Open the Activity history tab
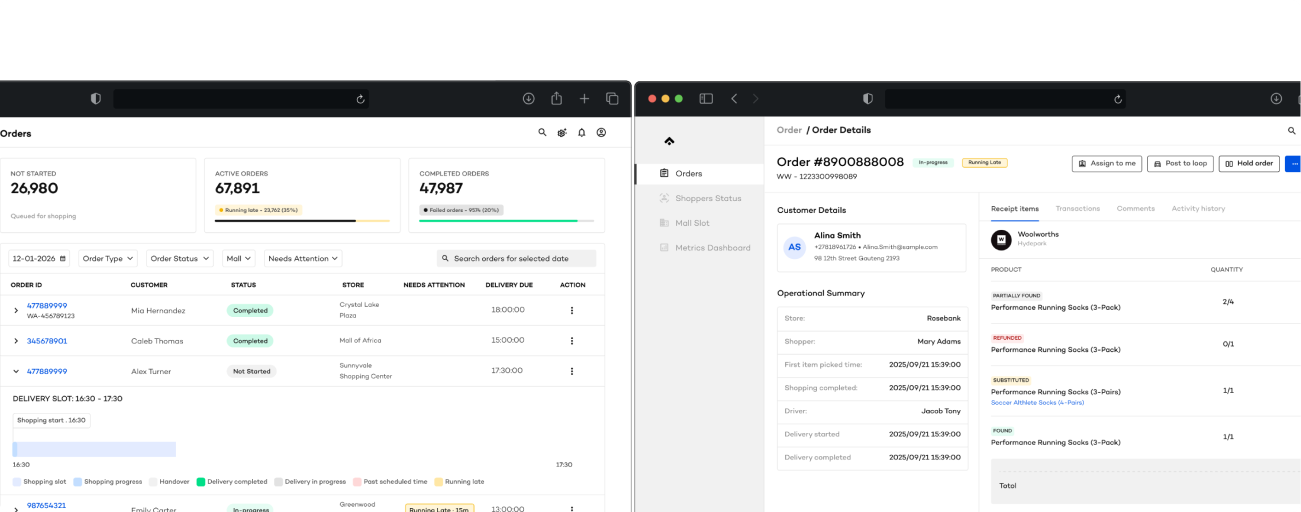 click(x=1198, y=208)
